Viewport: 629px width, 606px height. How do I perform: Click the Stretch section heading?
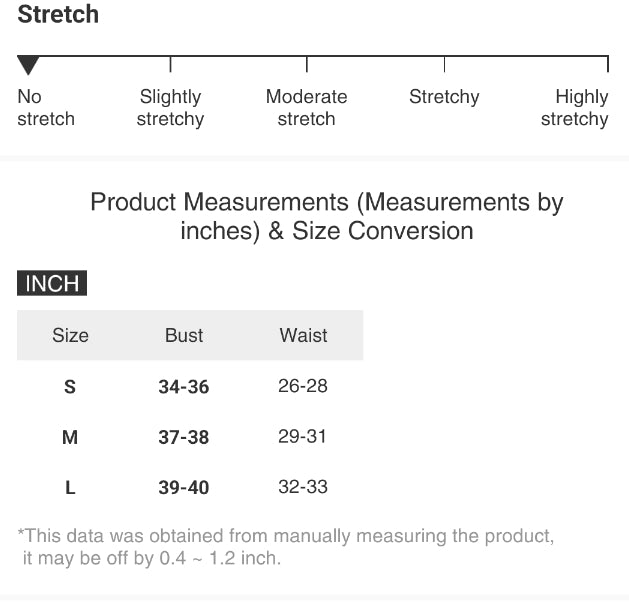58,15
